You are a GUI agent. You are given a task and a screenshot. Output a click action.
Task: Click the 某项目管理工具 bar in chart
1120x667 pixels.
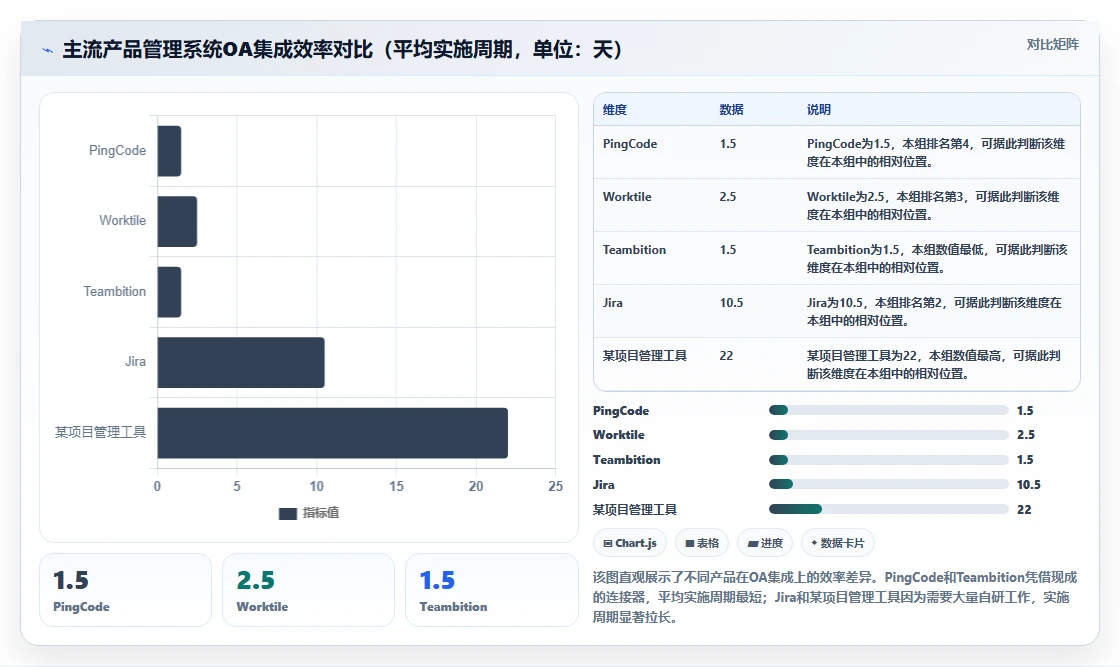tap(332, 433)
